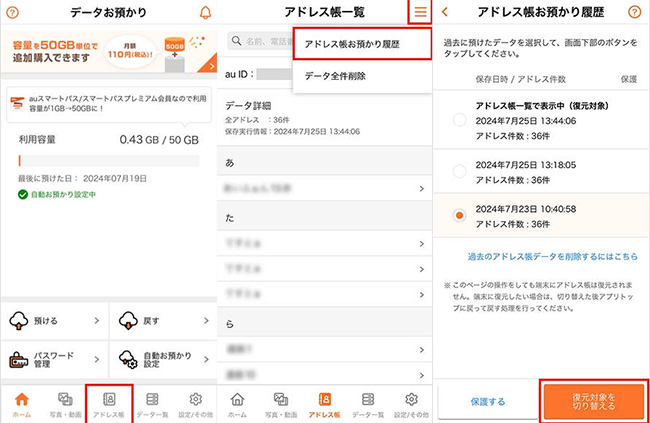
Task: Open the 50GB storage purchase banner
Action: [109, 52]
